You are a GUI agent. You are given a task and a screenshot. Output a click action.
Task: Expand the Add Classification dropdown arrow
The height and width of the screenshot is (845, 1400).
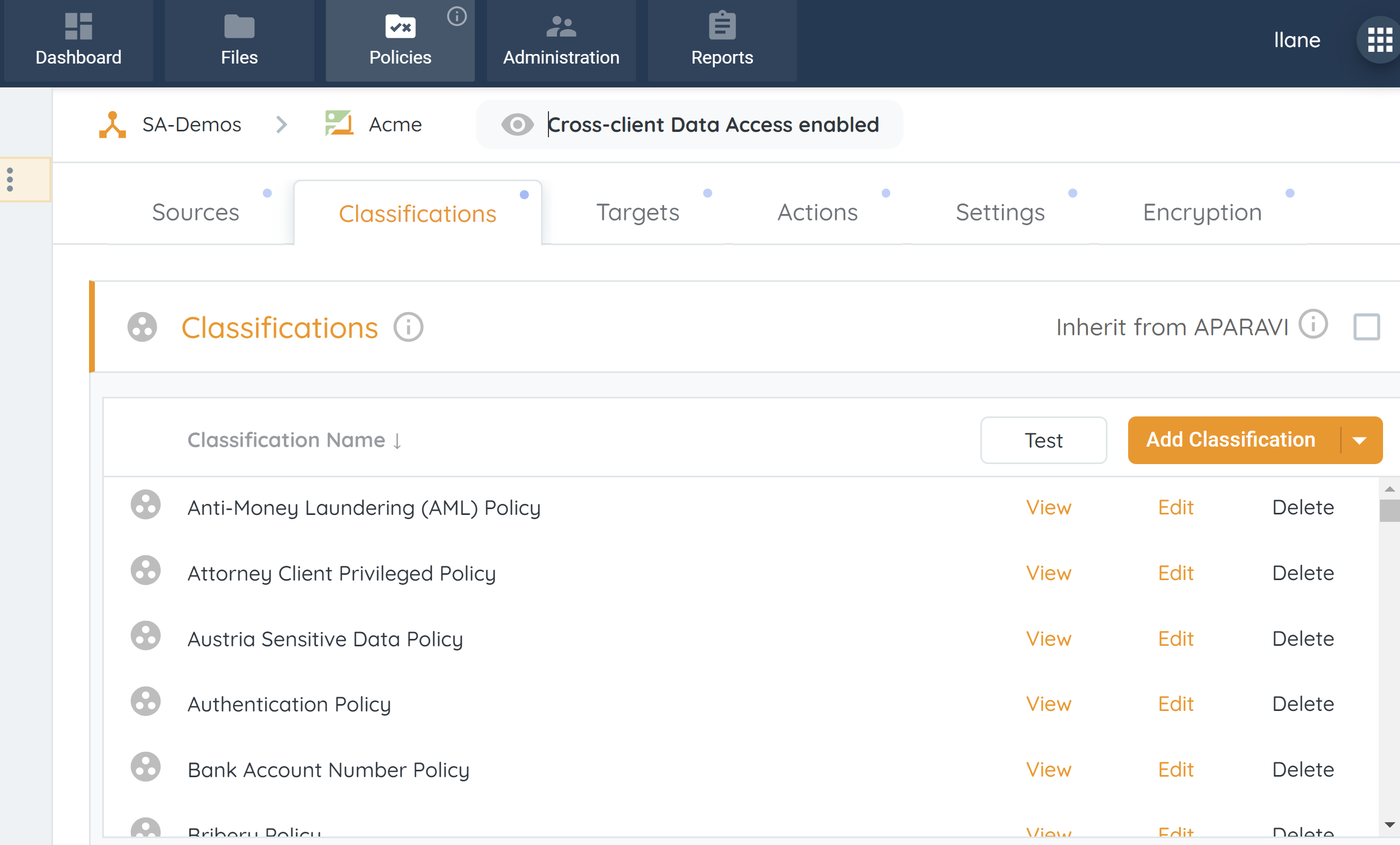point(1360,440)
